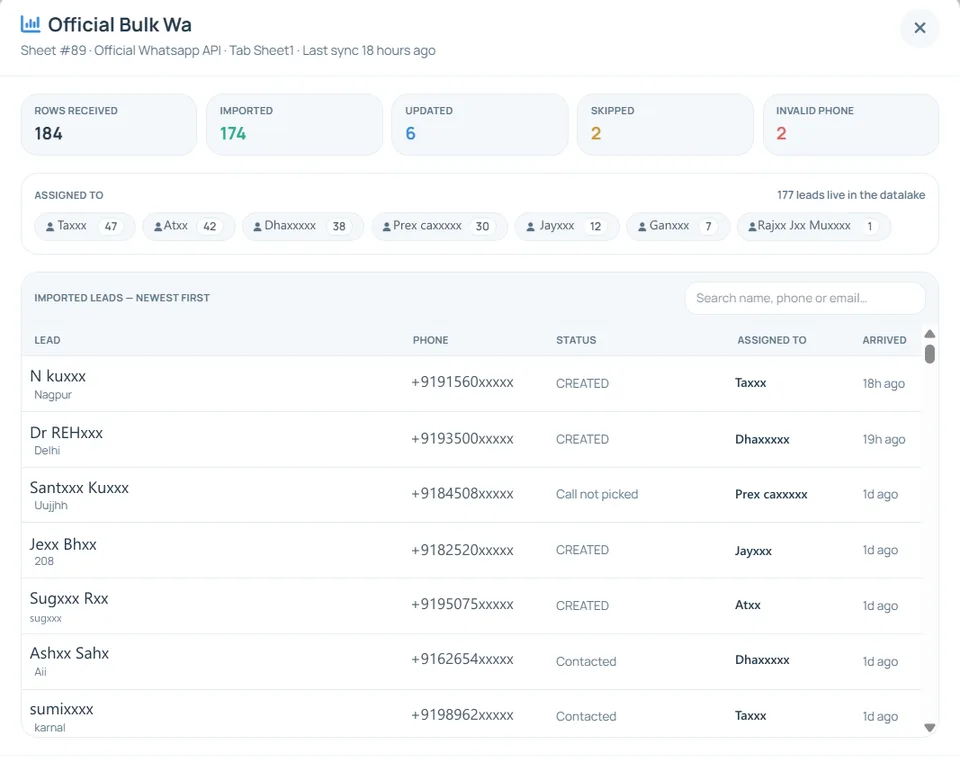Open lead Santxxx Kuxxx

471,495
